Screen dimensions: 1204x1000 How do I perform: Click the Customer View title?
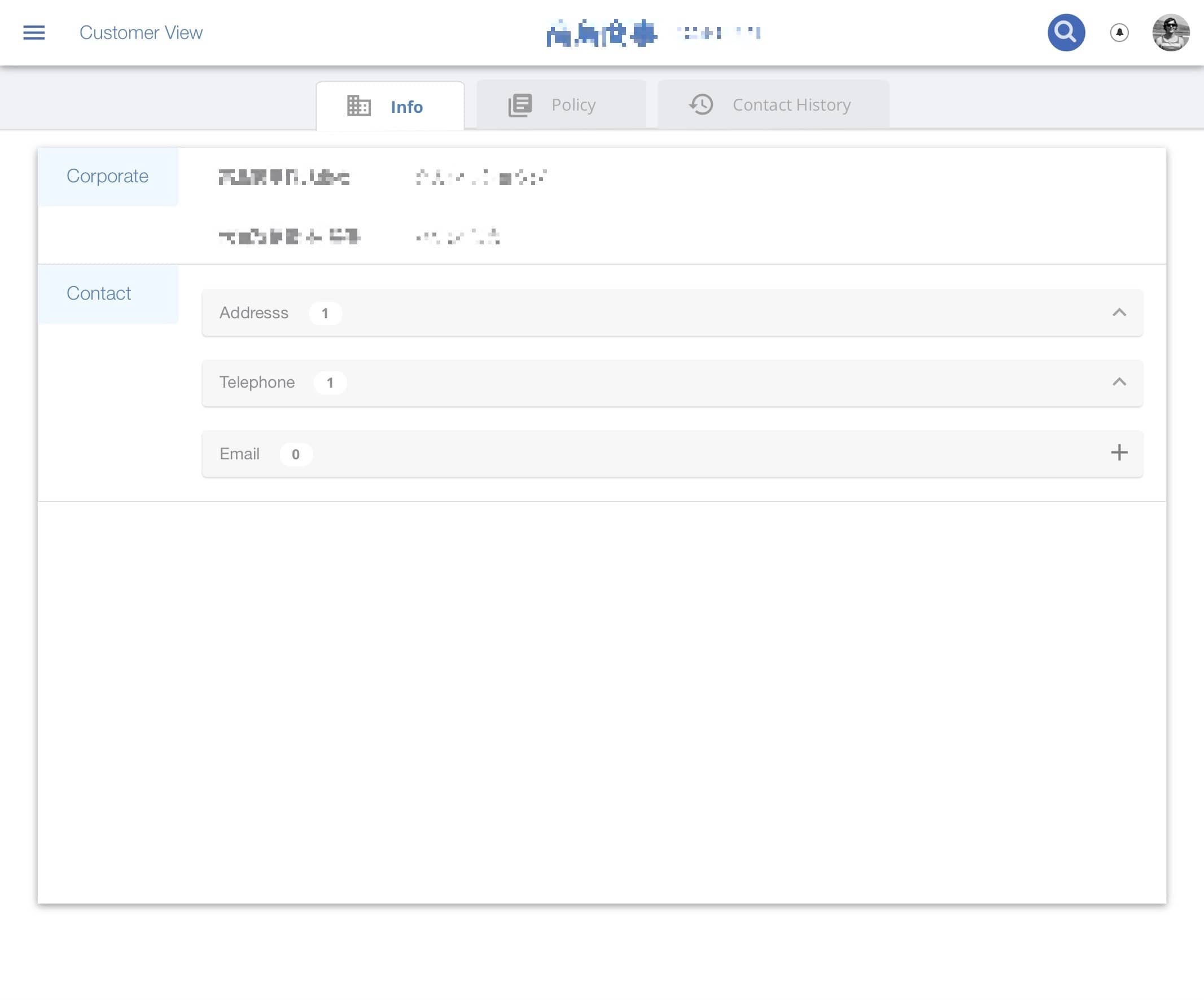(x=141, y=33)
